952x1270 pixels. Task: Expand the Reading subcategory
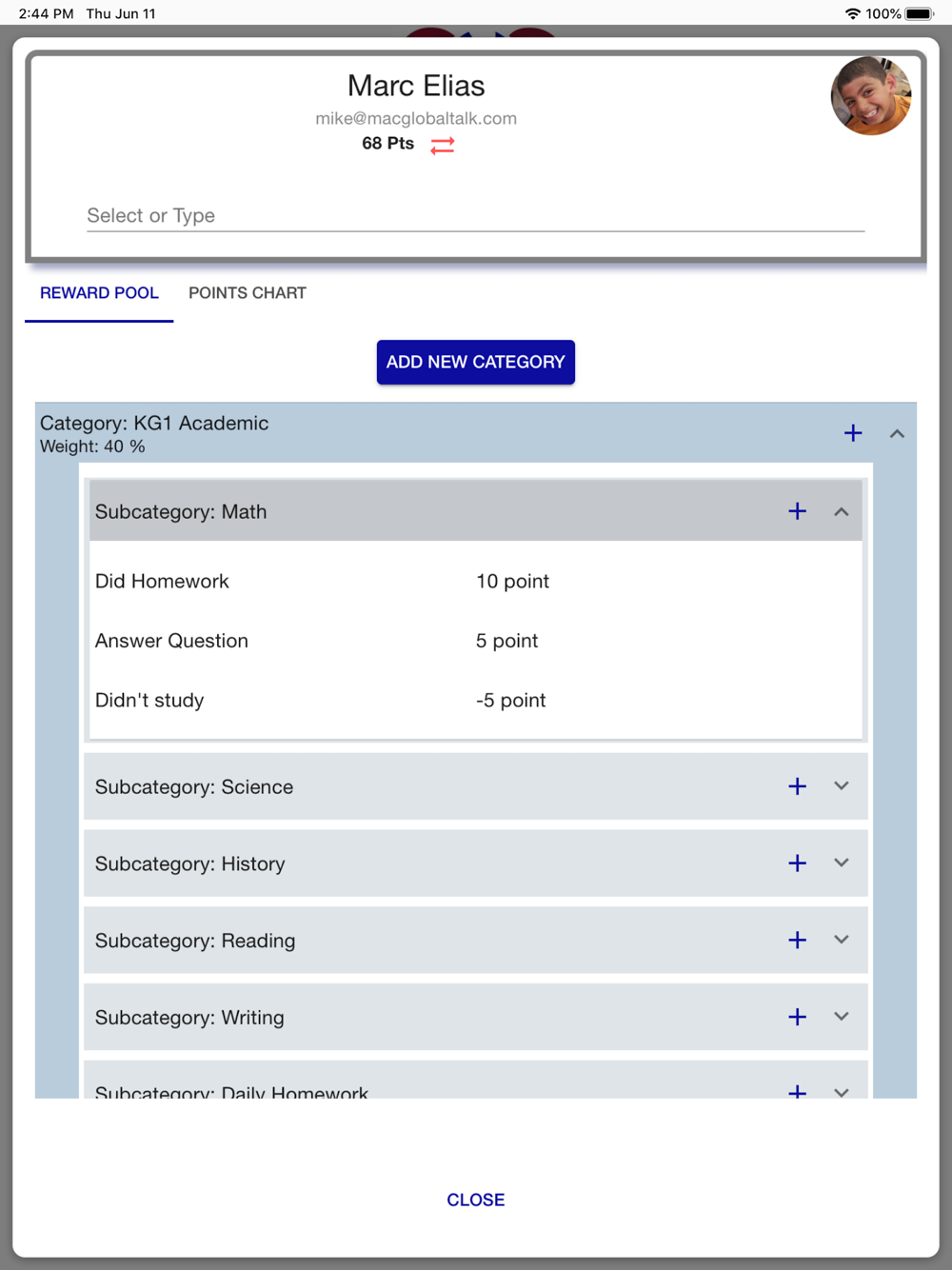click(x=842, y=940)
